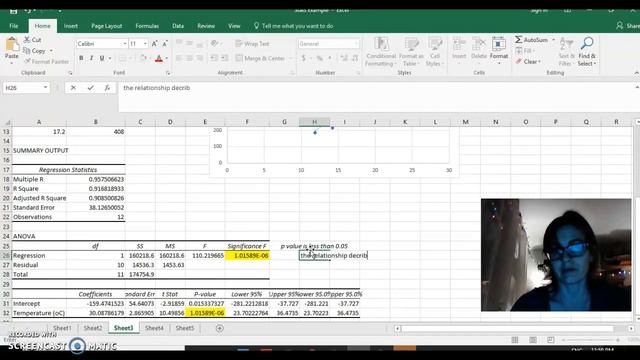Open the Sheet2 tab
This screenshot has width=640, height=360.
click(93, 328)
